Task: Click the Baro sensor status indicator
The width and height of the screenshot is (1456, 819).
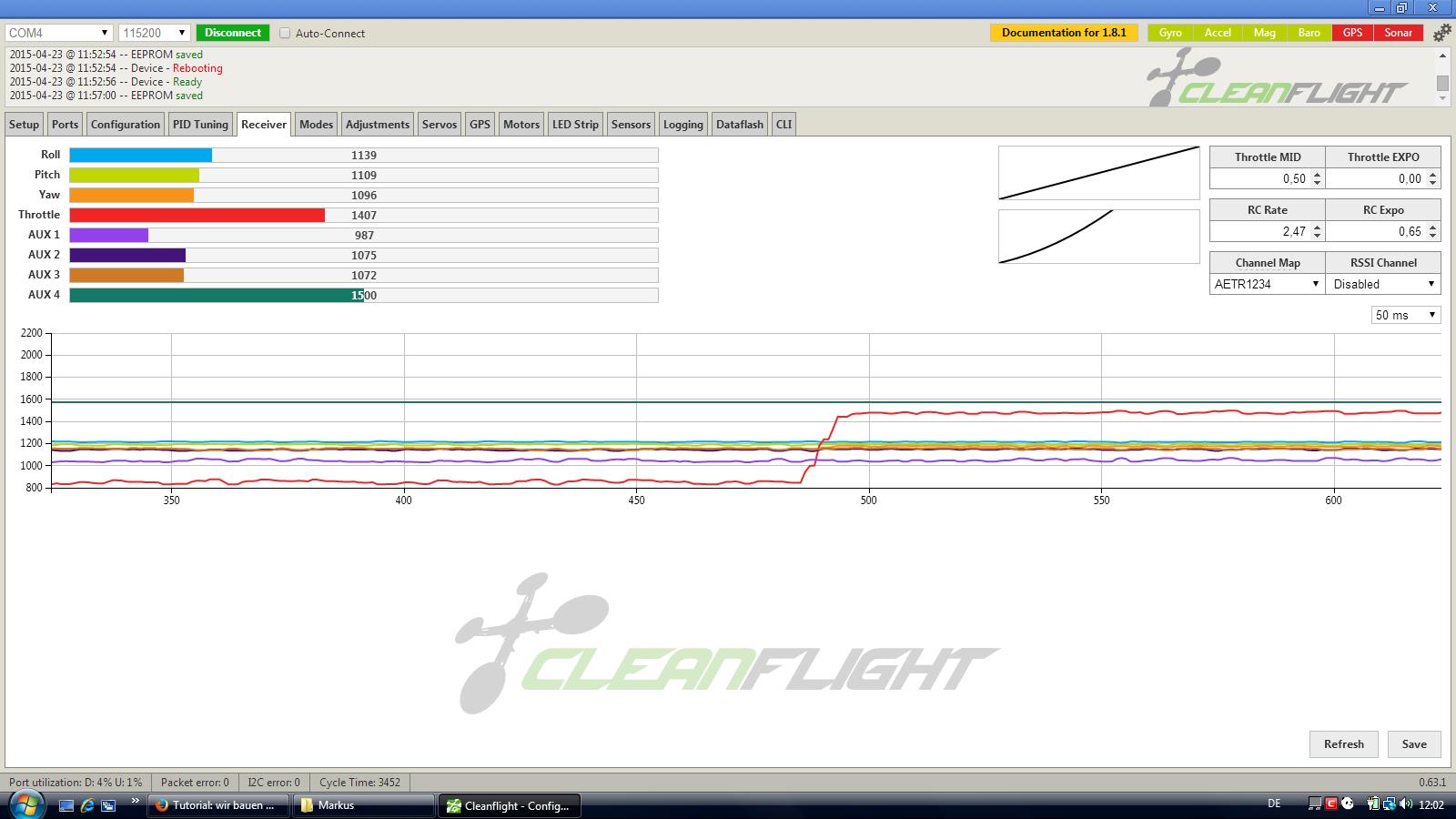Action: (x=1309, y=33)
